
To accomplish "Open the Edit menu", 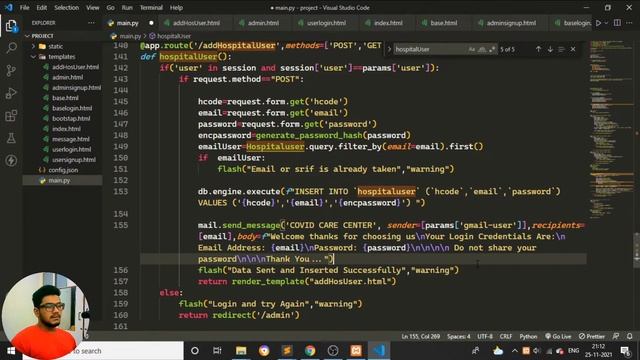I will [x=42, y=8].
